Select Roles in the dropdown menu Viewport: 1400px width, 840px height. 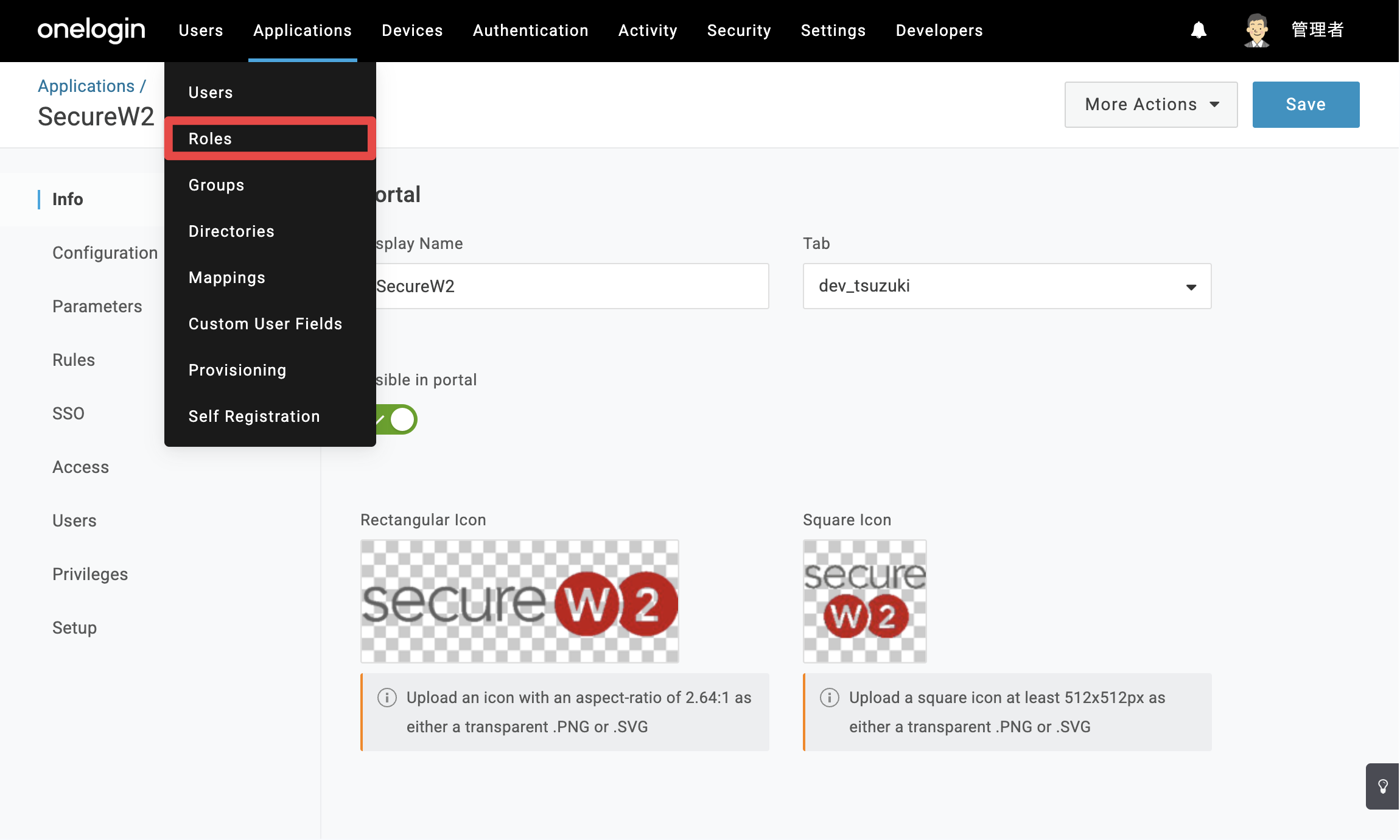tap(270, 139)
